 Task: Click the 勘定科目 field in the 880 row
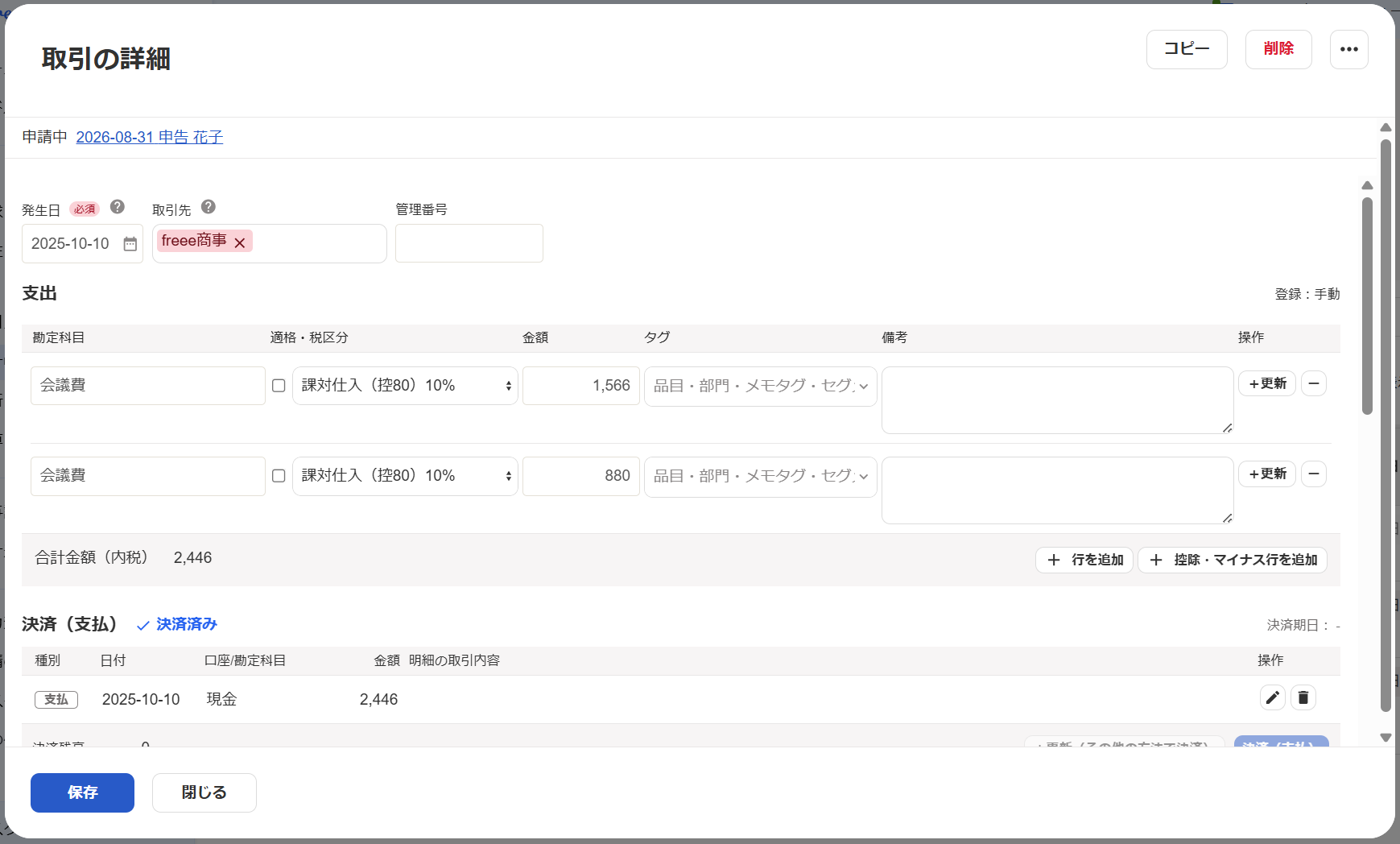(148, 476)
